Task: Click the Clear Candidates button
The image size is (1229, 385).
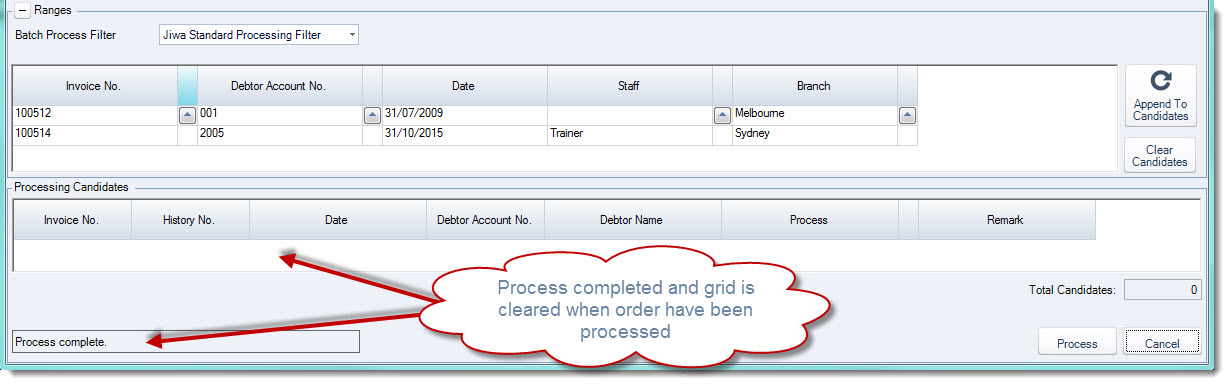Action: pyautogui.click(x=1160, y=155)
